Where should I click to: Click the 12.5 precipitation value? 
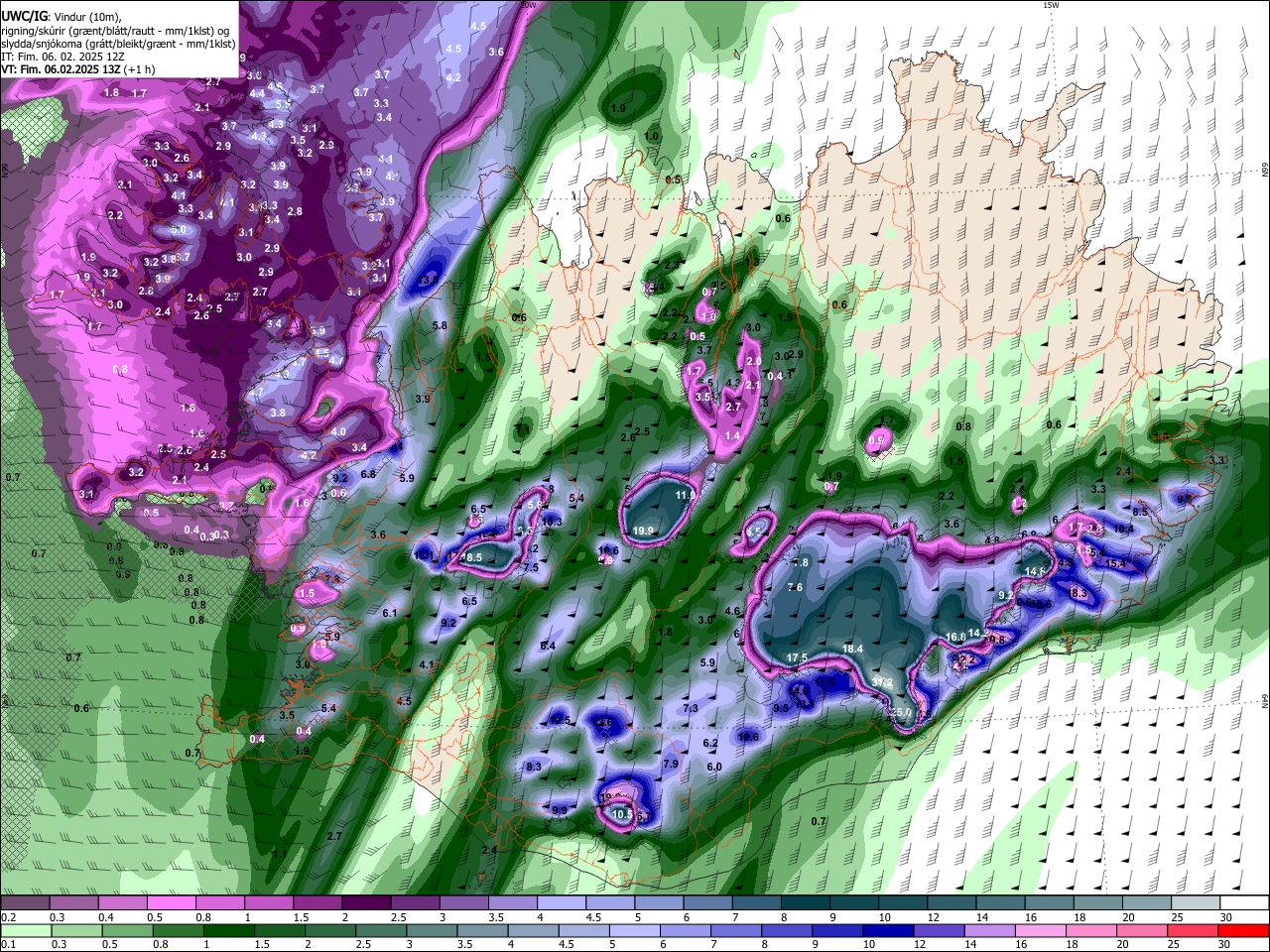[x=560, y=719]
